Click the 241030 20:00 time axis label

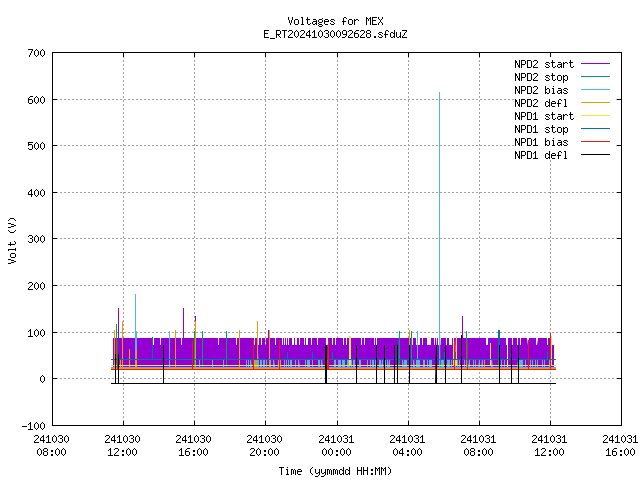point(264,446)
